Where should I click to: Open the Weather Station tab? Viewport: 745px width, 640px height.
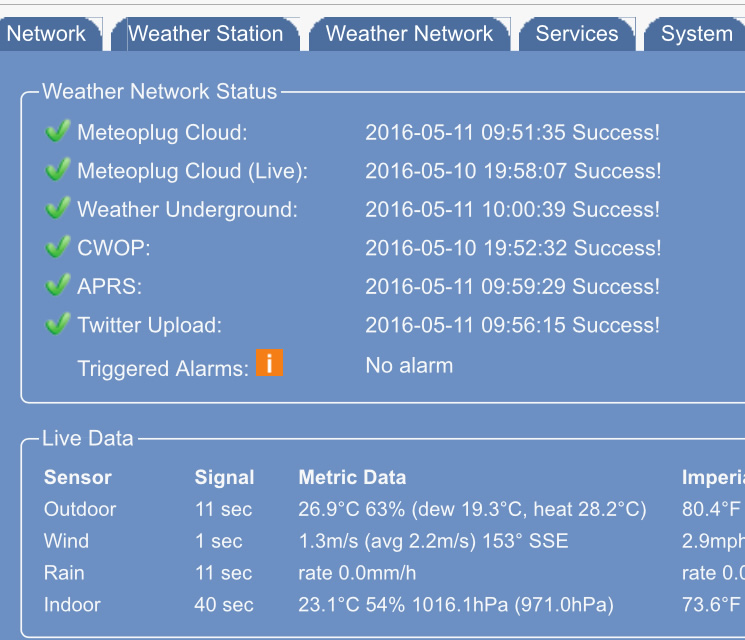(x=205, y=34)
